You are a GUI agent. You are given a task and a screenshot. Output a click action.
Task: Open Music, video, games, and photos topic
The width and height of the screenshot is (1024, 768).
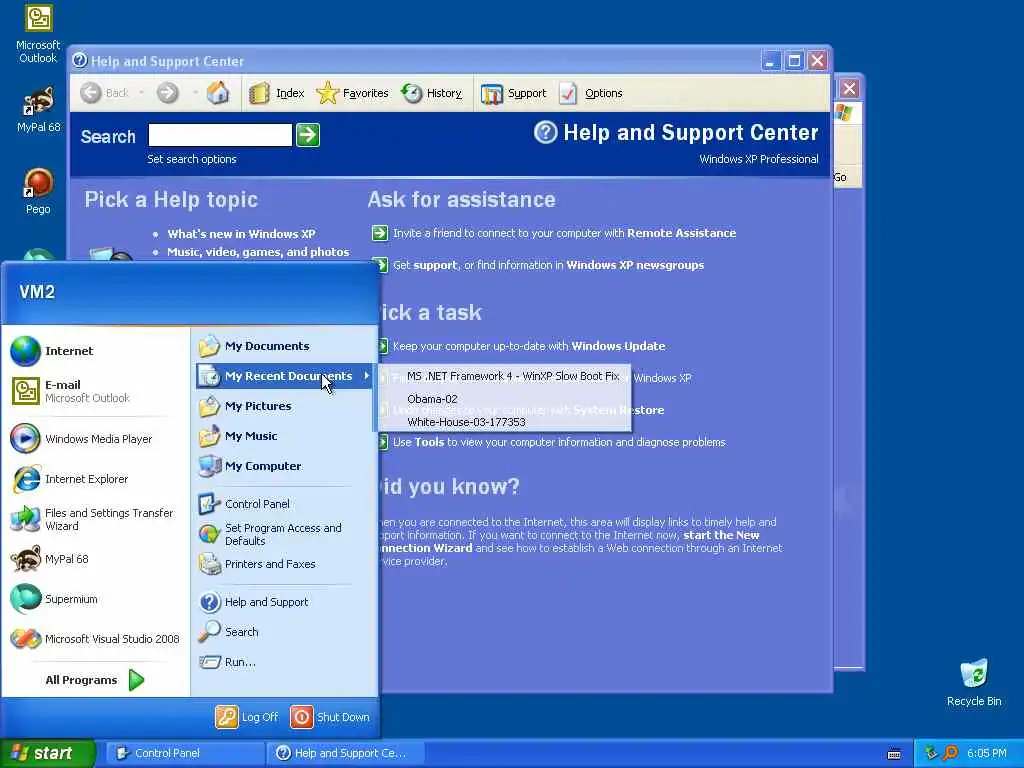(258, 252)
